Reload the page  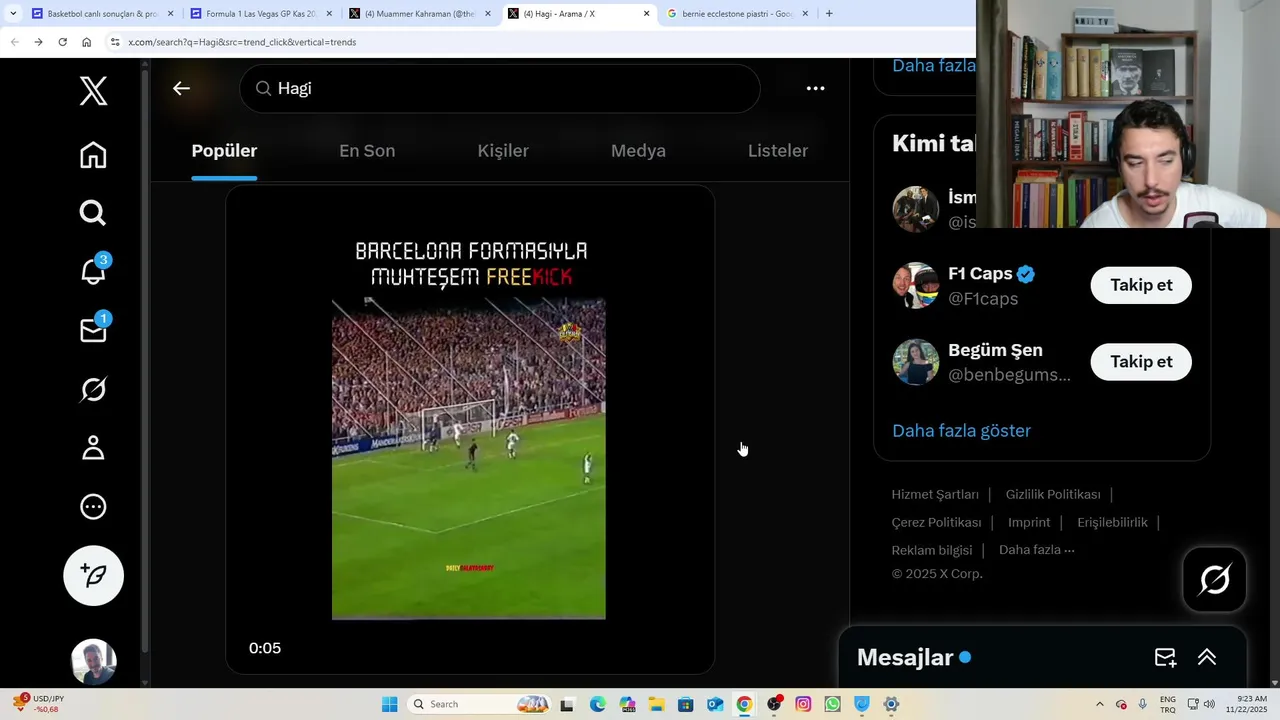(x=62, y=42)
